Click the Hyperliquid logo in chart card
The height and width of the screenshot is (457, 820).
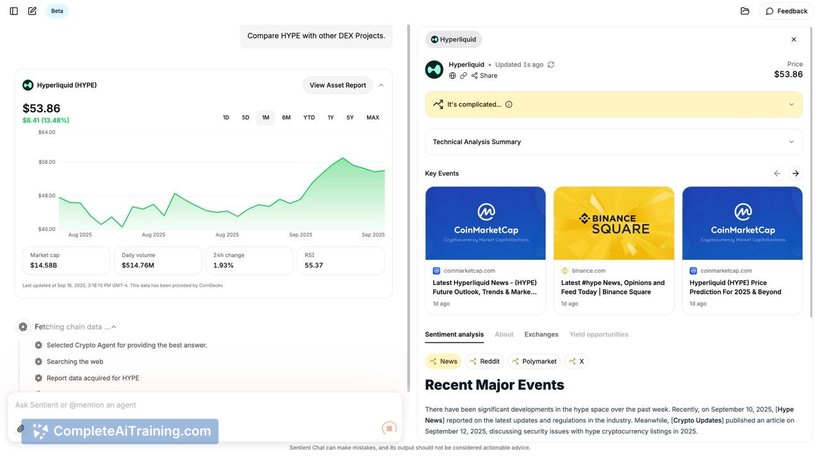pos(28,85)
